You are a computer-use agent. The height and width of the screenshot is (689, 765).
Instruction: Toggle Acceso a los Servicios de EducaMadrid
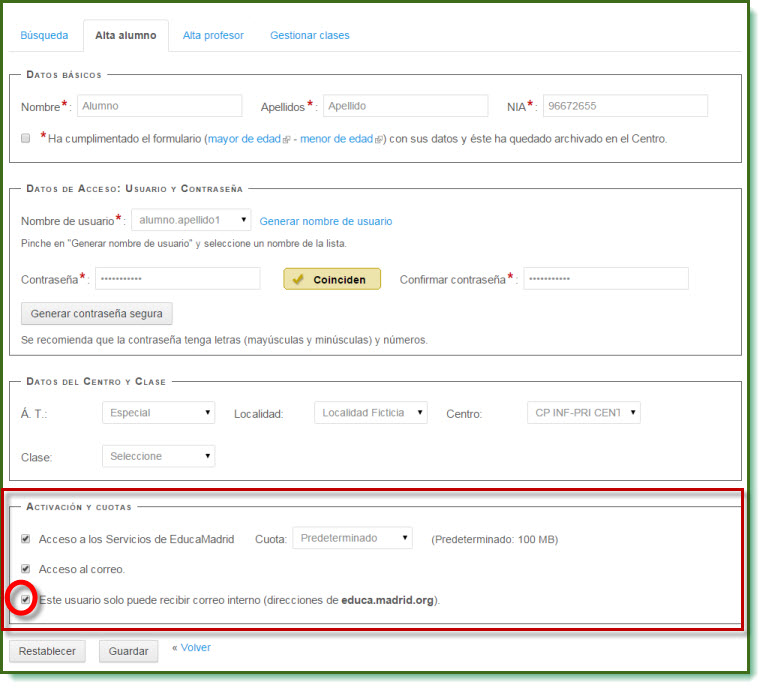coord(26,539)
